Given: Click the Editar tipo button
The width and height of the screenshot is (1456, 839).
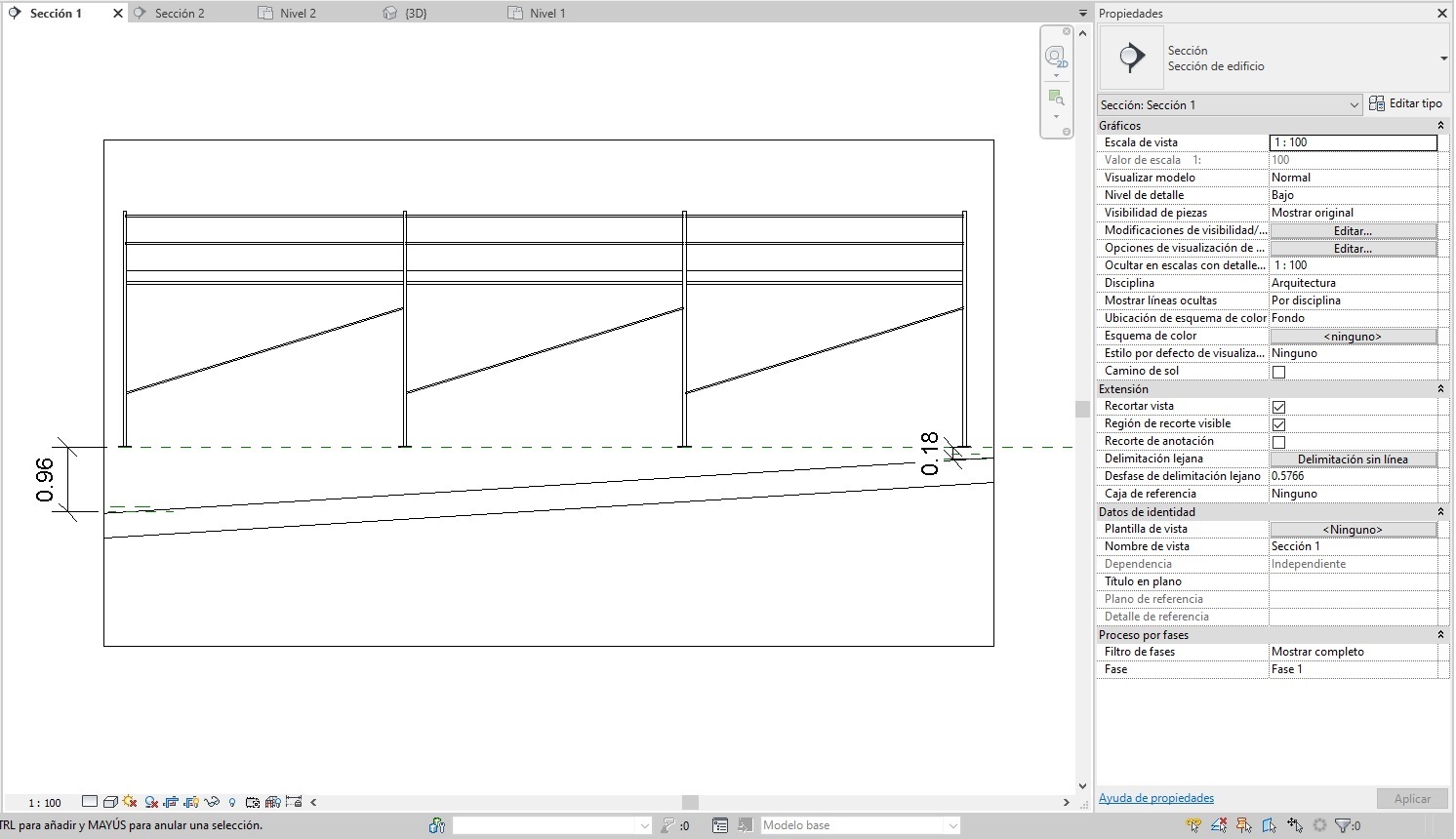Looking at the screenshot, I should [x=1405, y=103].
